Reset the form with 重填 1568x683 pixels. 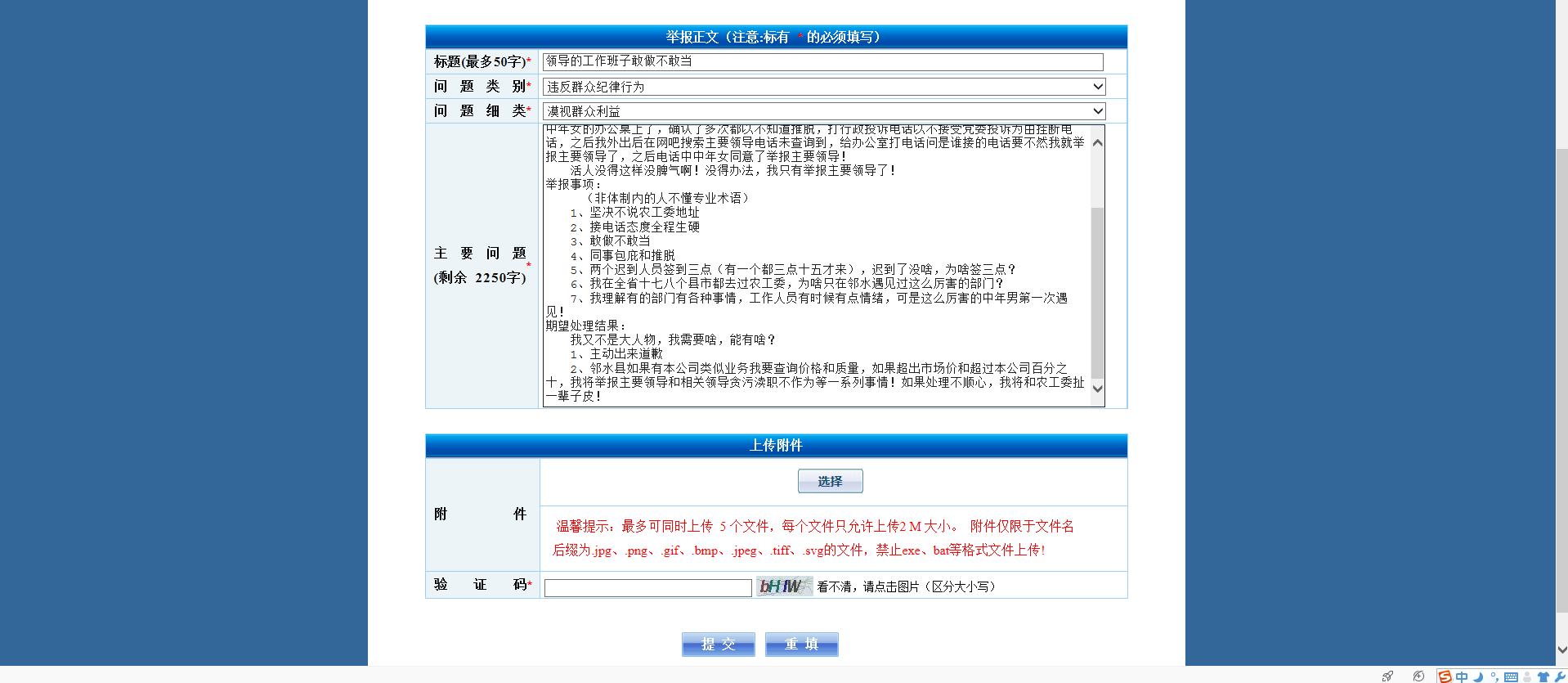(x=801, y=644)
